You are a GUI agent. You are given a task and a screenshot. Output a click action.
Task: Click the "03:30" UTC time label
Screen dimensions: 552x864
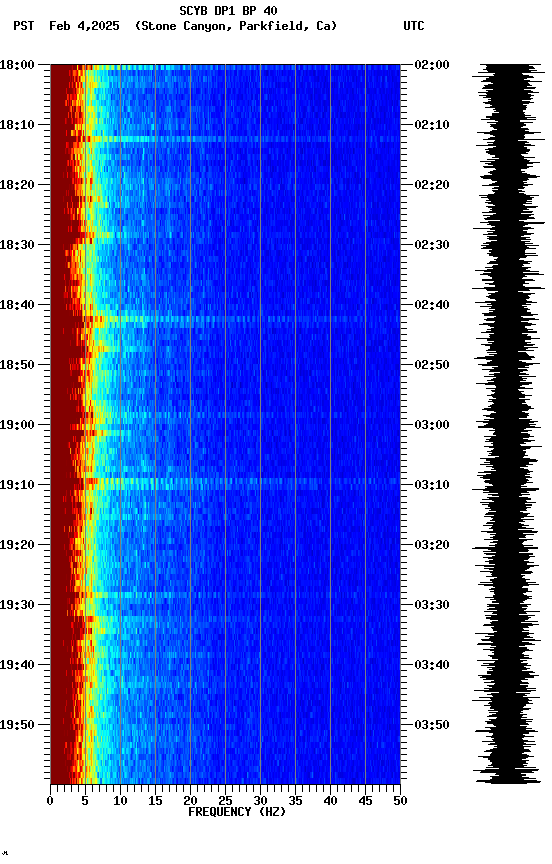(432, 605)
